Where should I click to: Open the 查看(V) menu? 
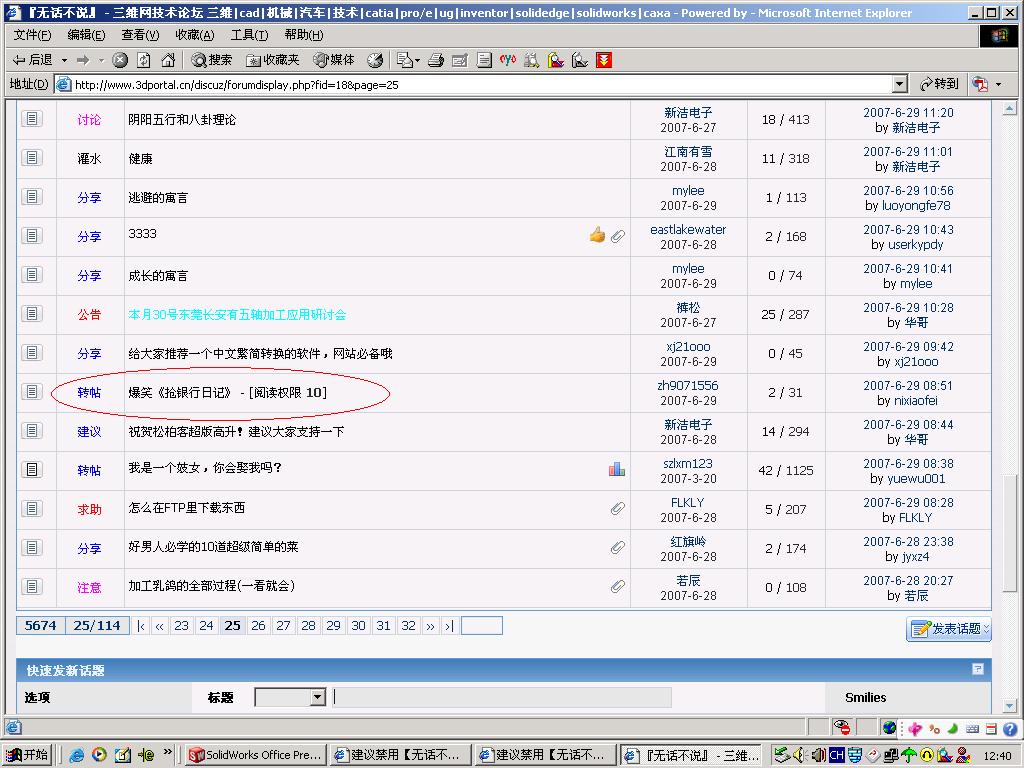coord(140,35)
